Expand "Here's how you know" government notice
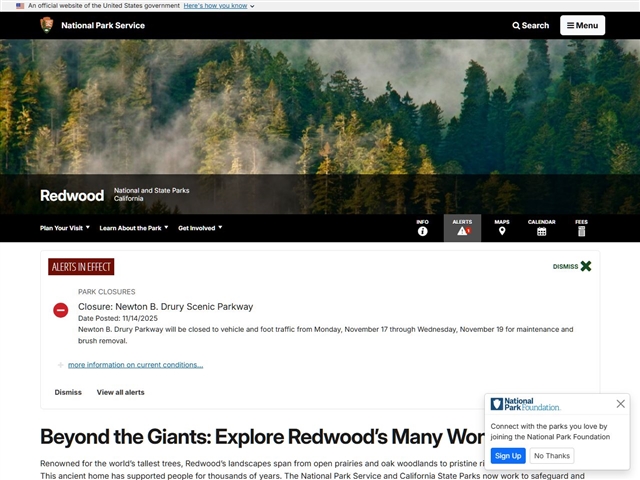The width and height of the screenshot is (640, 480). coord(219,6)
